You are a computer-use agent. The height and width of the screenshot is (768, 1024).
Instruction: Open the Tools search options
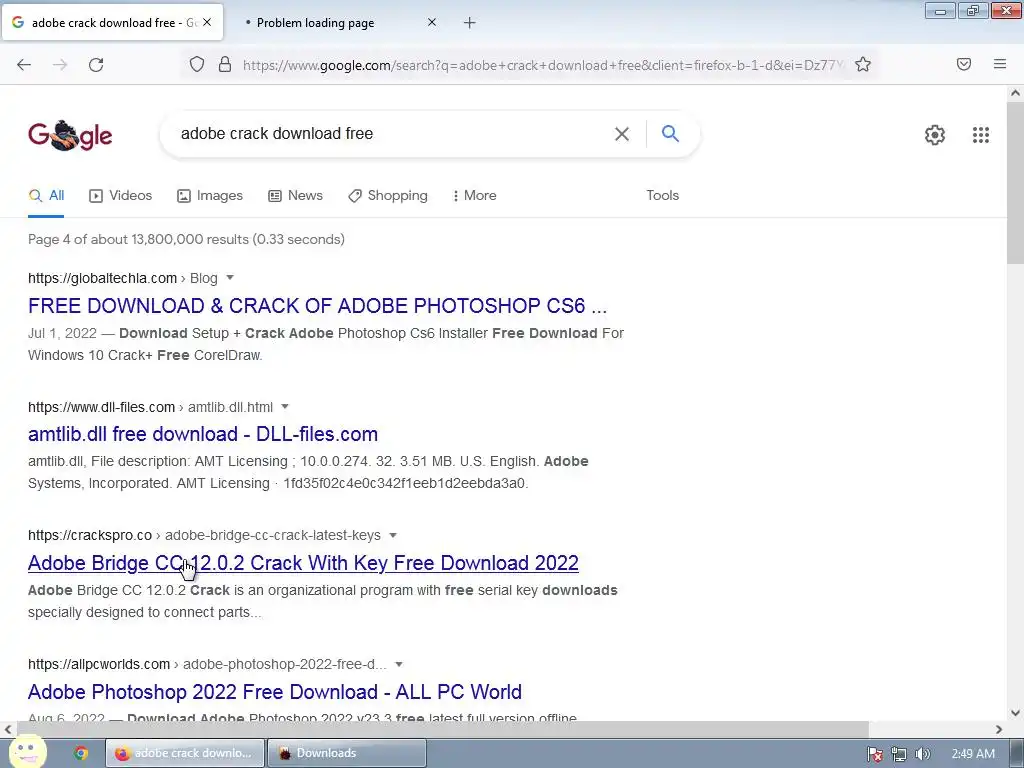pyautogui.click(x=662, y=195)
